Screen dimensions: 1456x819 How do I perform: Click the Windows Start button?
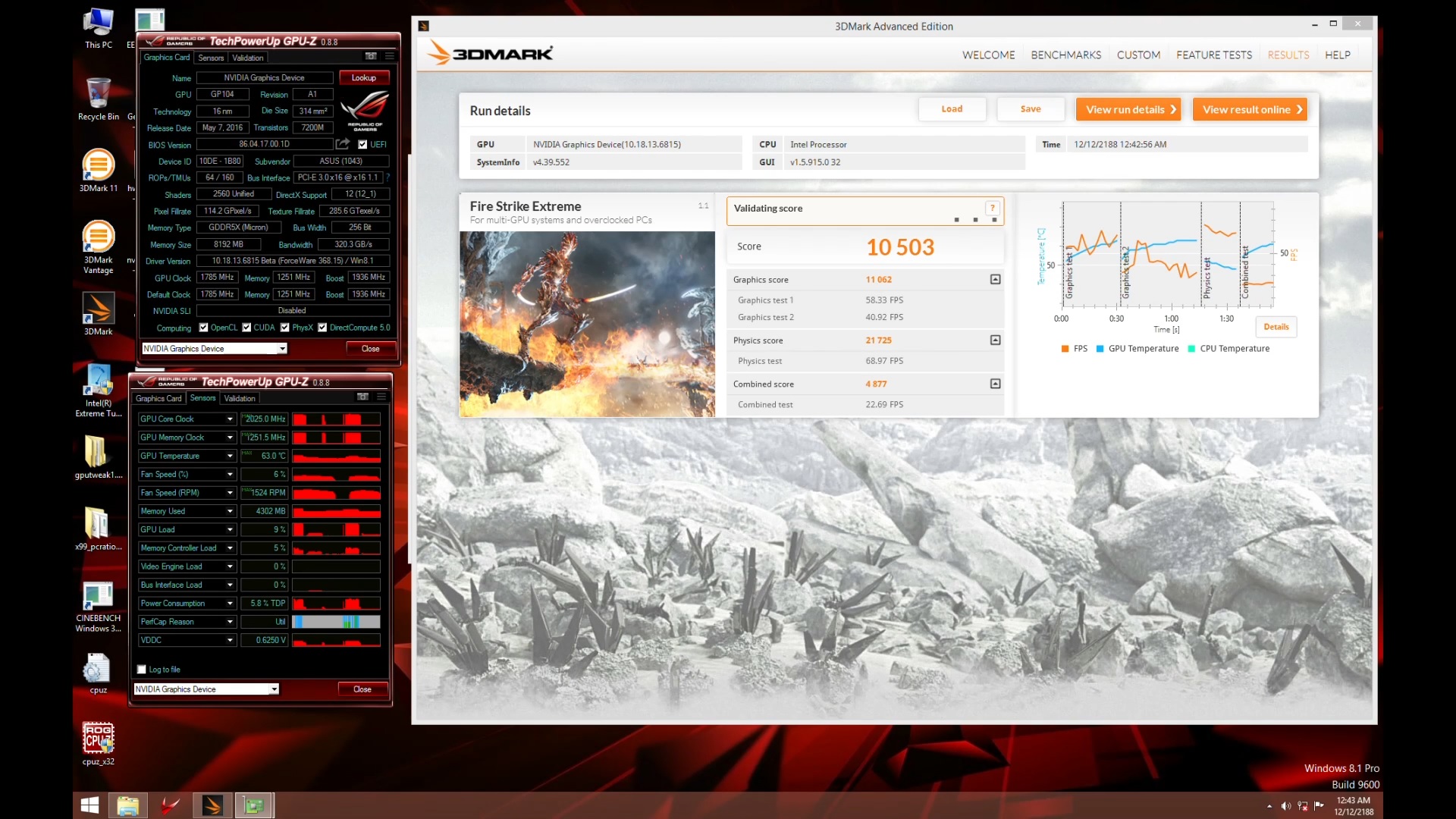coord(89,805)
